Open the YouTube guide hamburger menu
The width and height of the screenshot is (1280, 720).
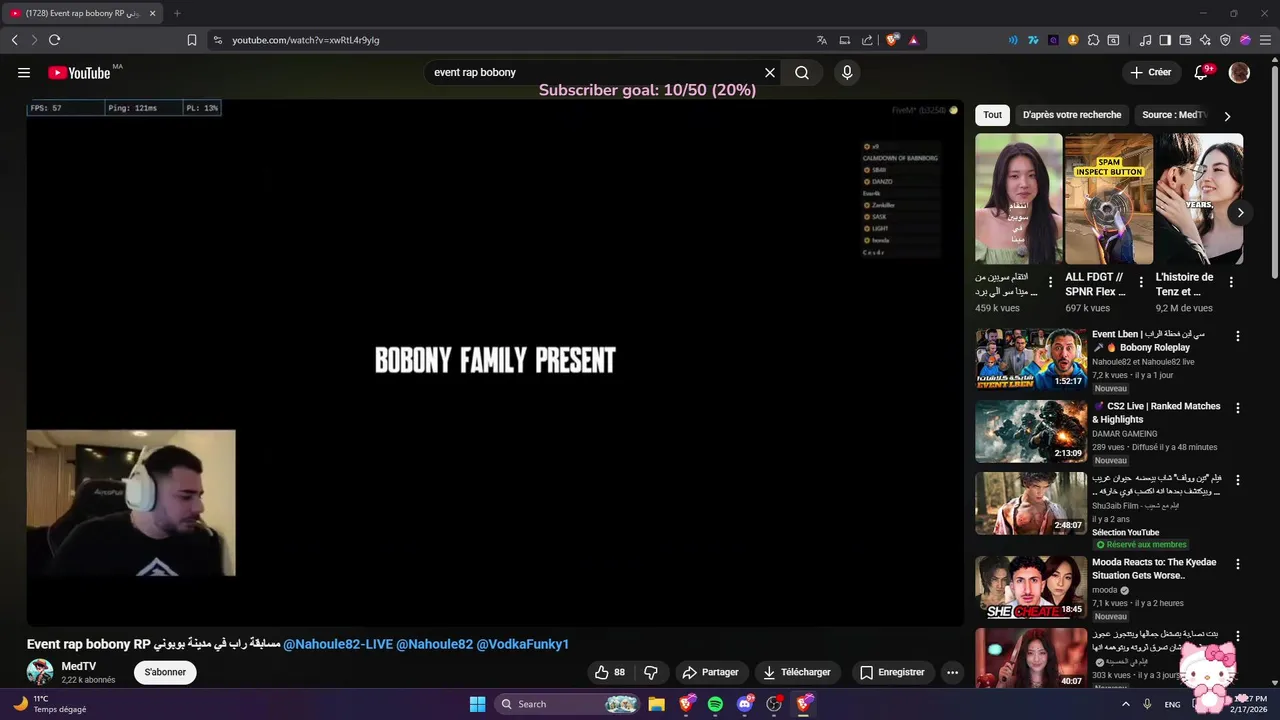(x=24, y=72)
